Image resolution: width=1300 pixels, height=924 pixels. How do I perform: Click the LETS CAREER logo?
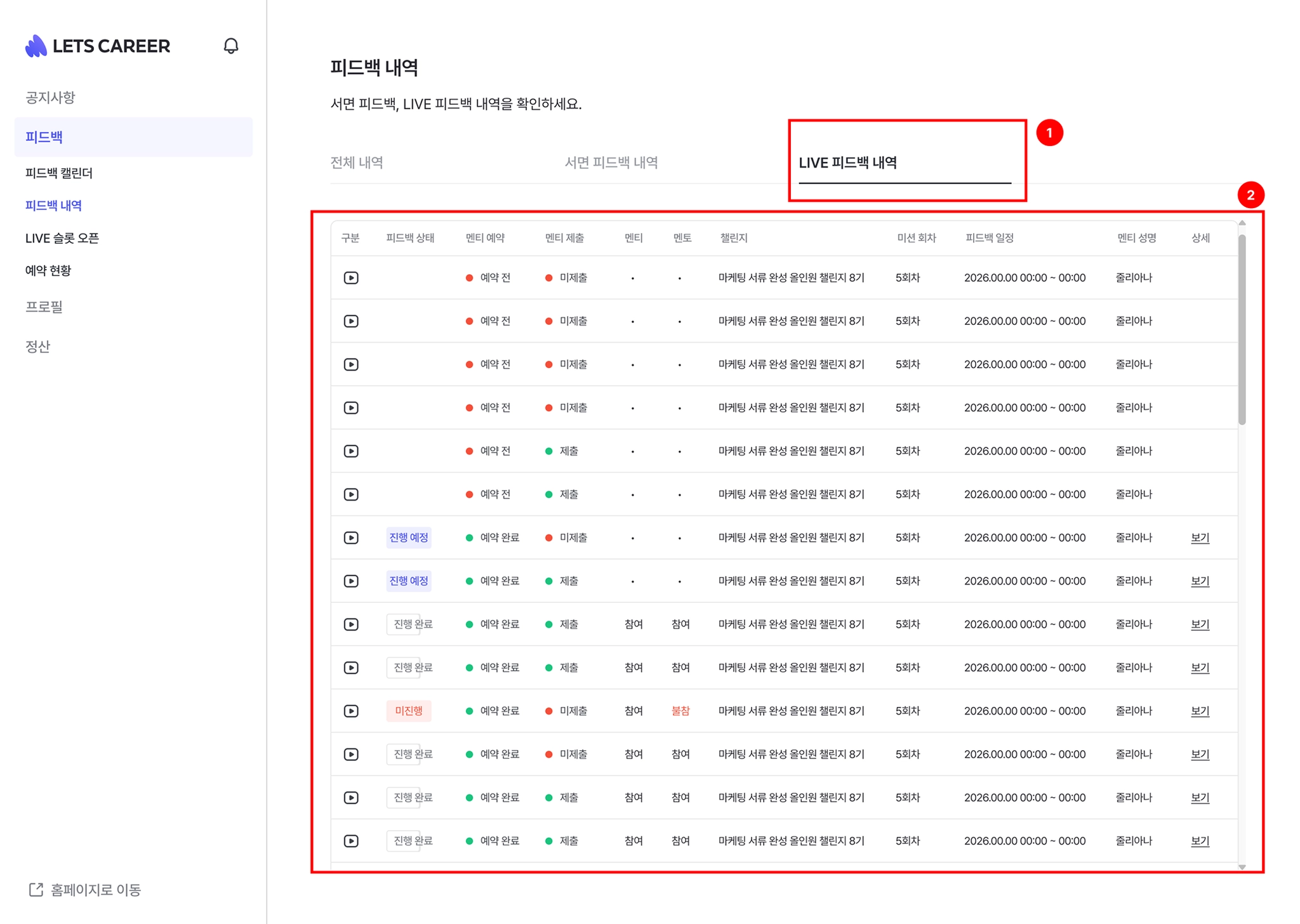tap(98, 46)
